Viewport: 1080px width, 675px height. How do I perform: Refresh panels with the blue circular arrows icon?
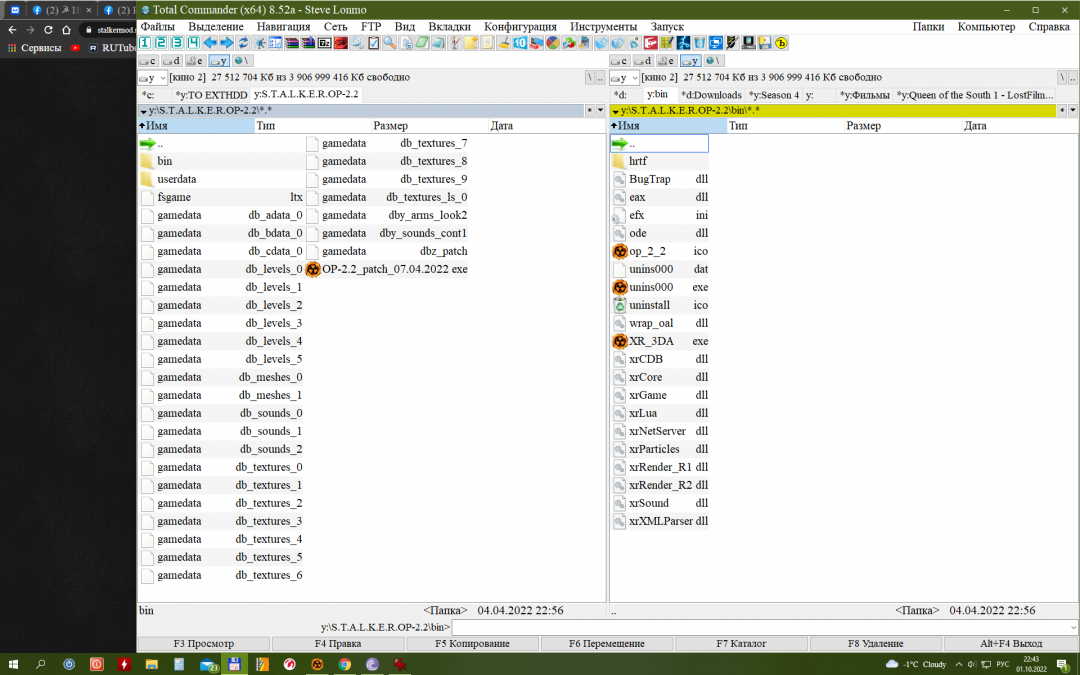[243, 43]
